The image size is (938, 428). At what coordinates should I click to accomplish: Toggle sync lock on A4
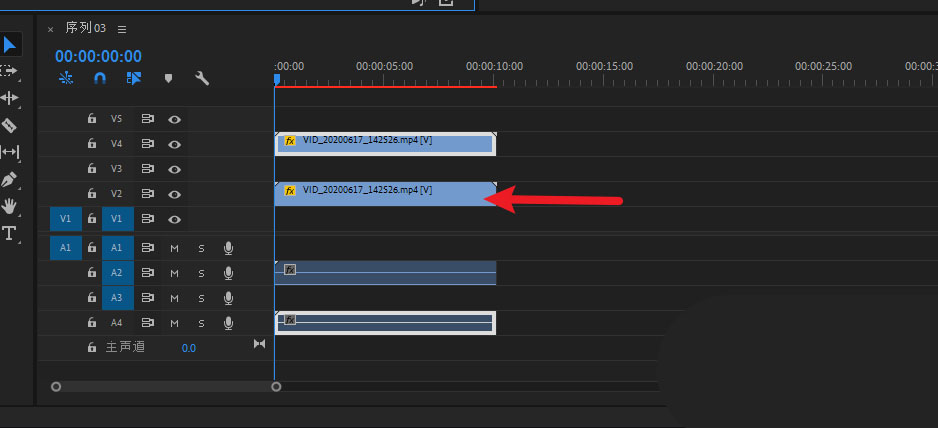pos(148,324)
